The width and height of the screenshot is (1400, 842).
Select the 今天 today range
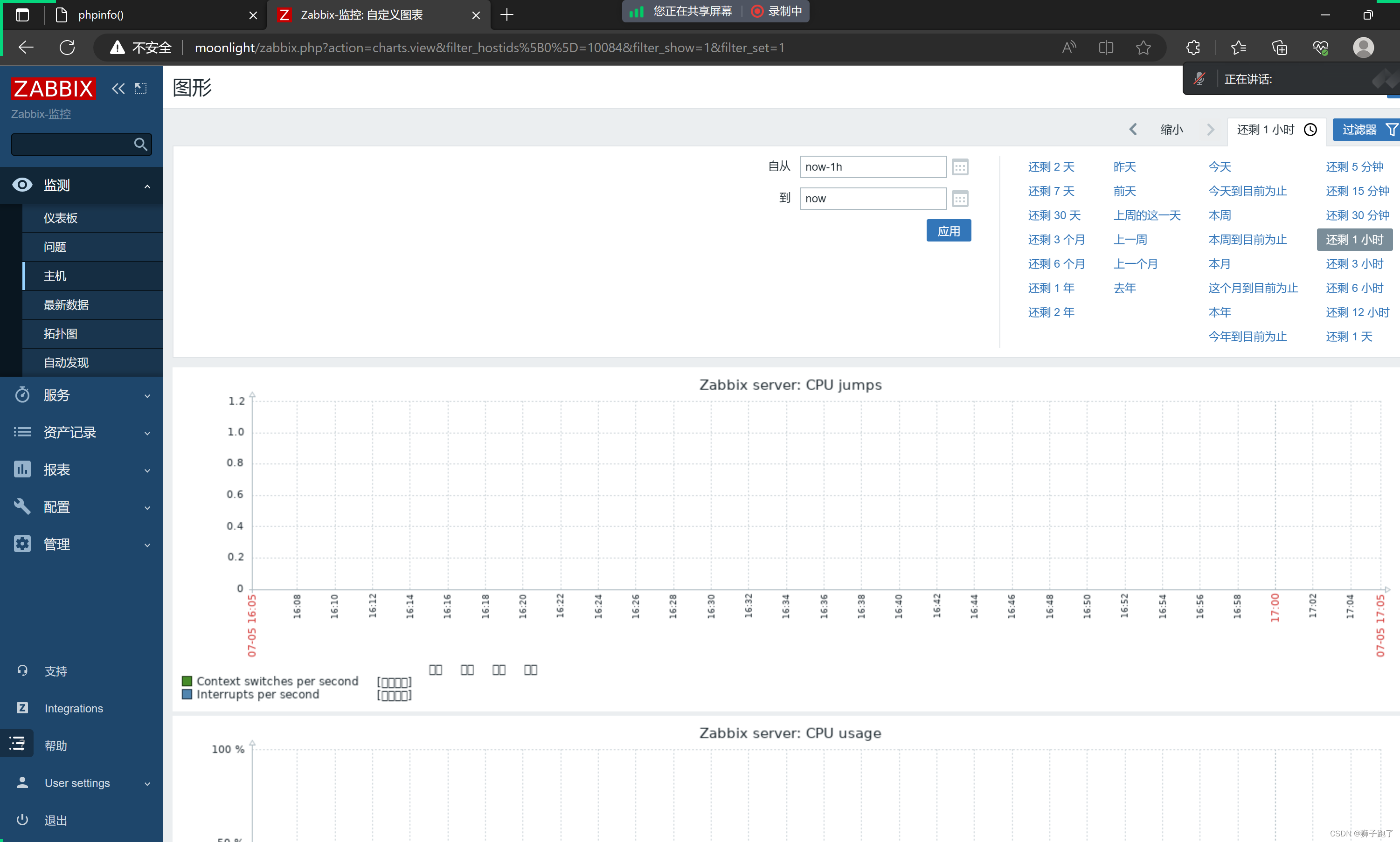pyautogui.click(x=1220, y=167)
